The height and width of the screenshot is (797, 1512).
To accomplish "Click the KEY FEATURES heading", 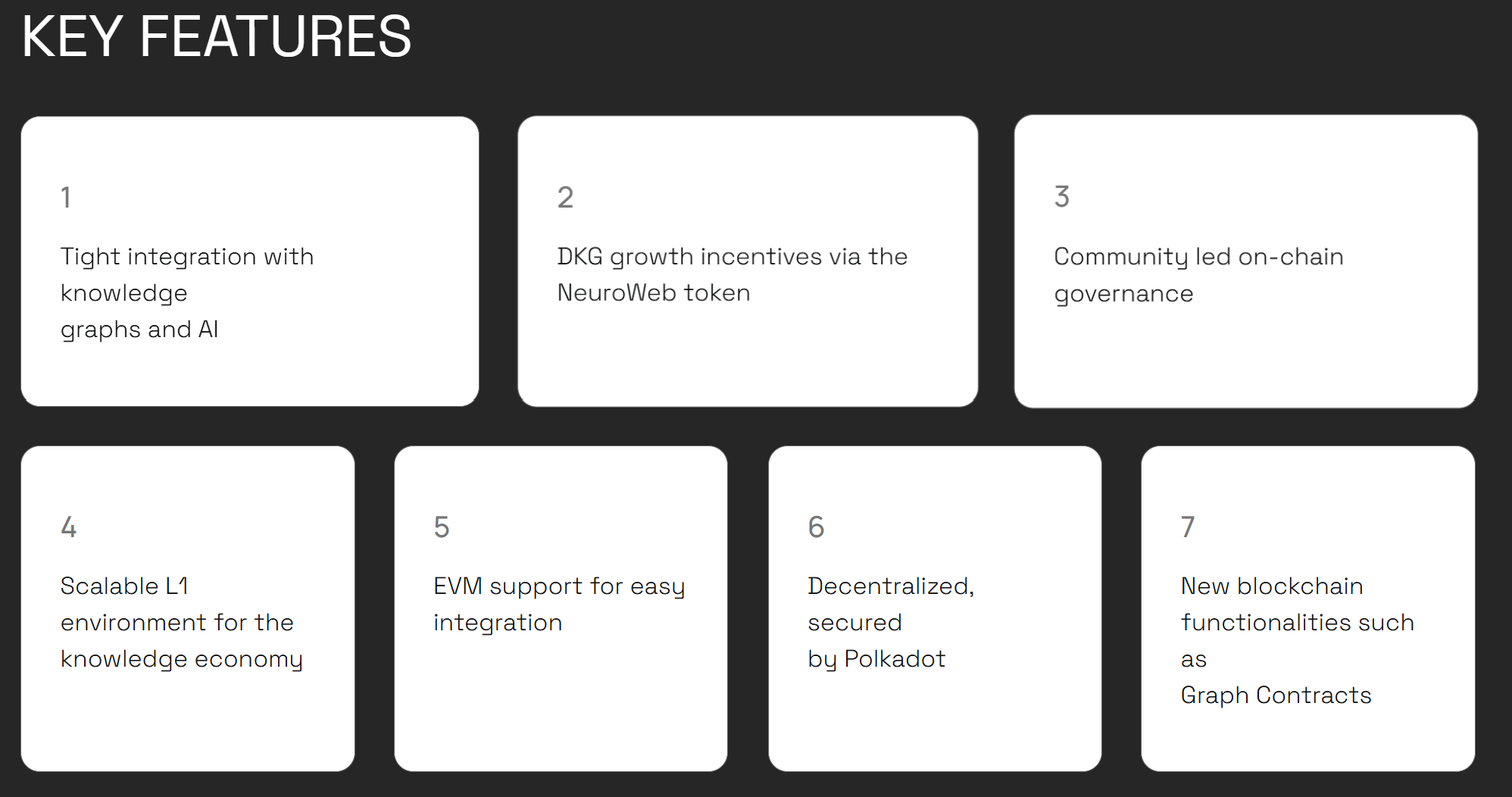I will 217,36.
